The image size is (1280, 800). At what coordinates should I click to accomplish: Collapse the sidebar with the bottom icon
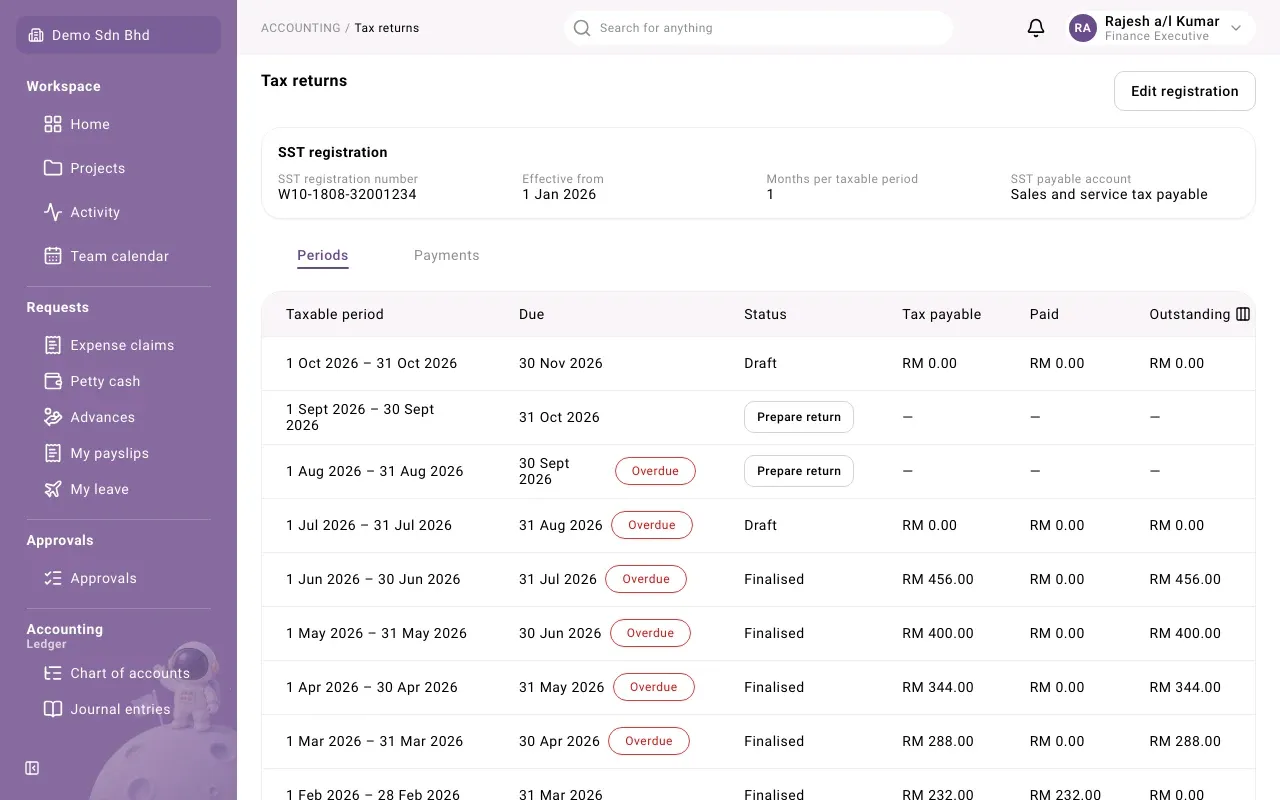[32, 768]
